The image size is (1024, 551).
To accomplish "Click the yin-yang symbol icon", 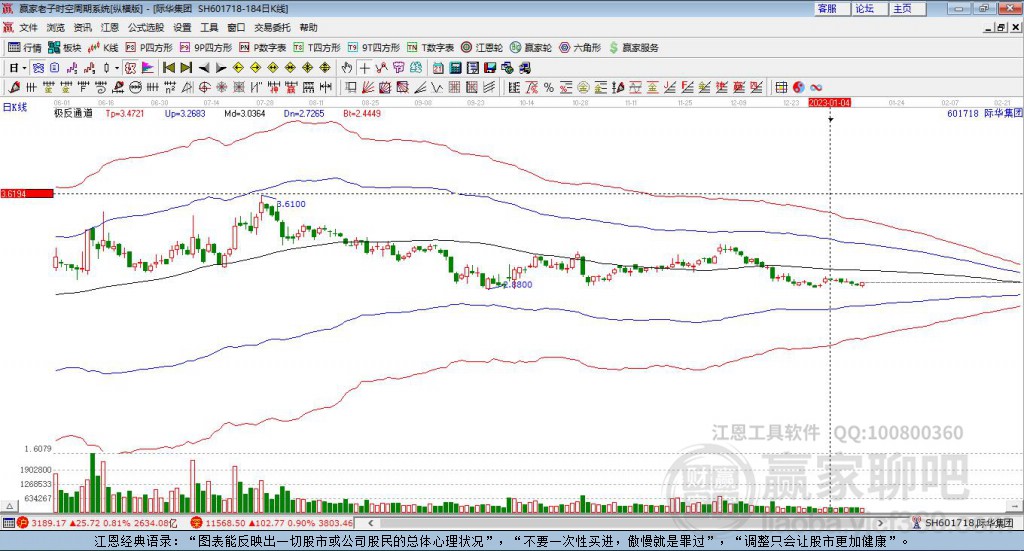I will pyautogui.click(x=799, y=87).
